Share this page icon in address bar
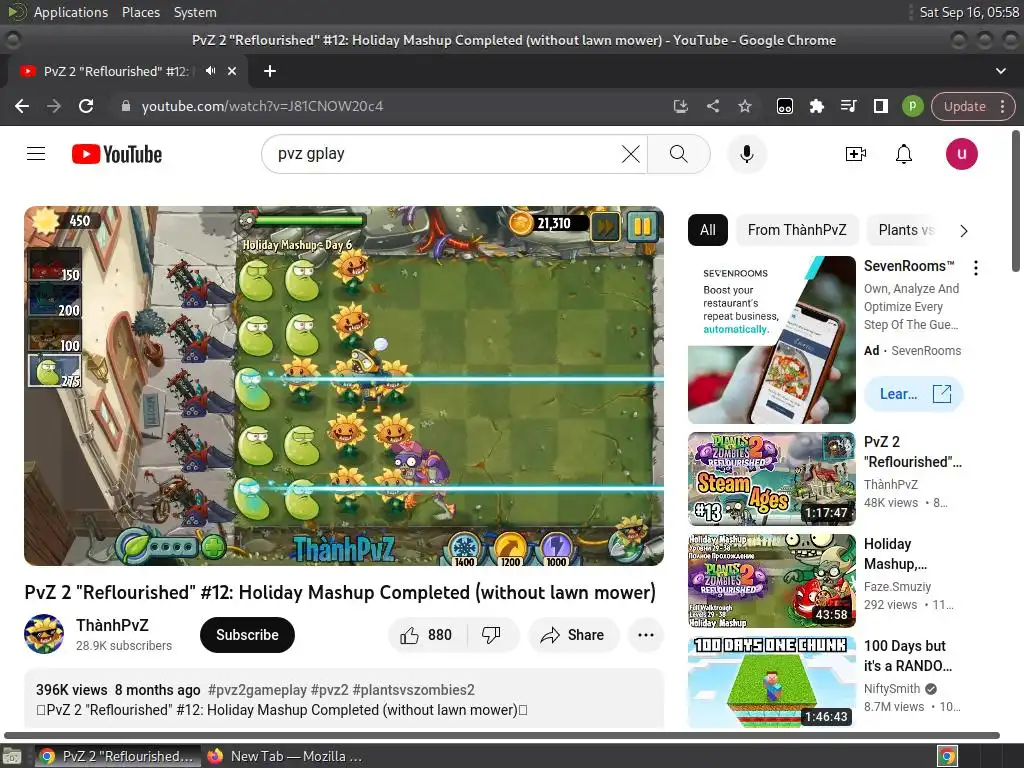Screen dimensions: 1024x768 (712, 106)
